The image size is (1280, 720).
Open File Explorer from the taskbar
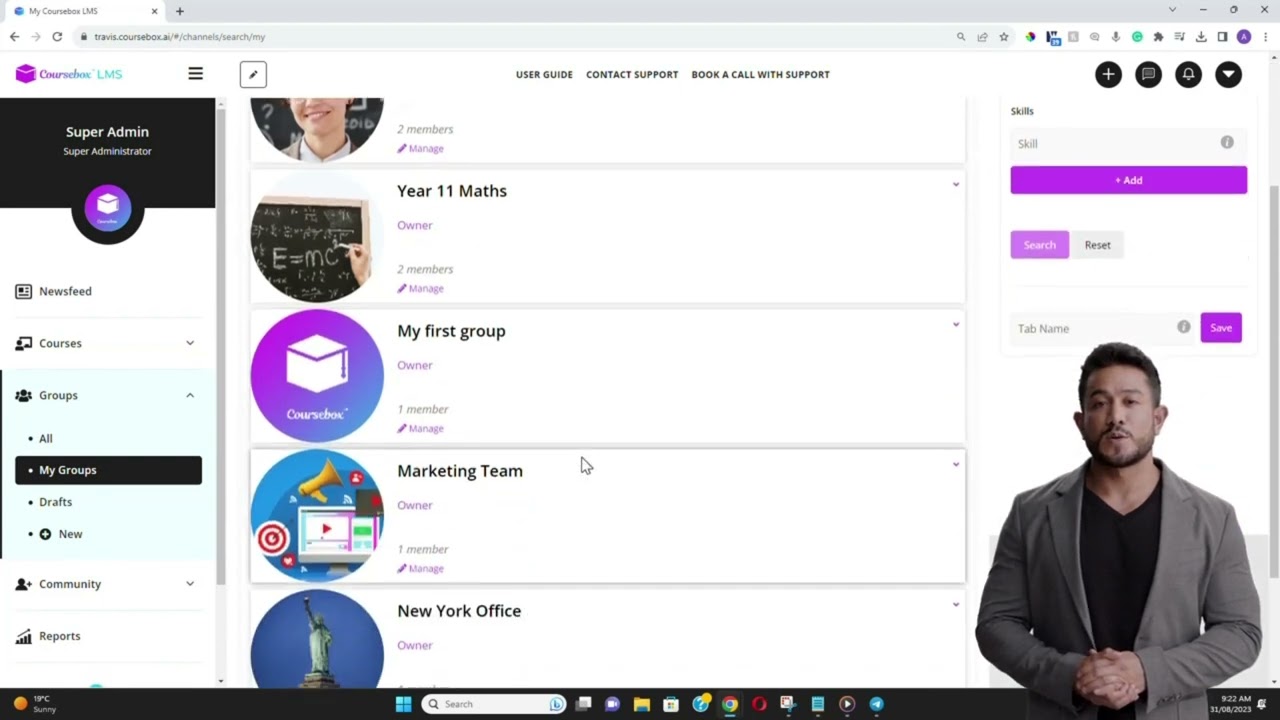(642, 704)
